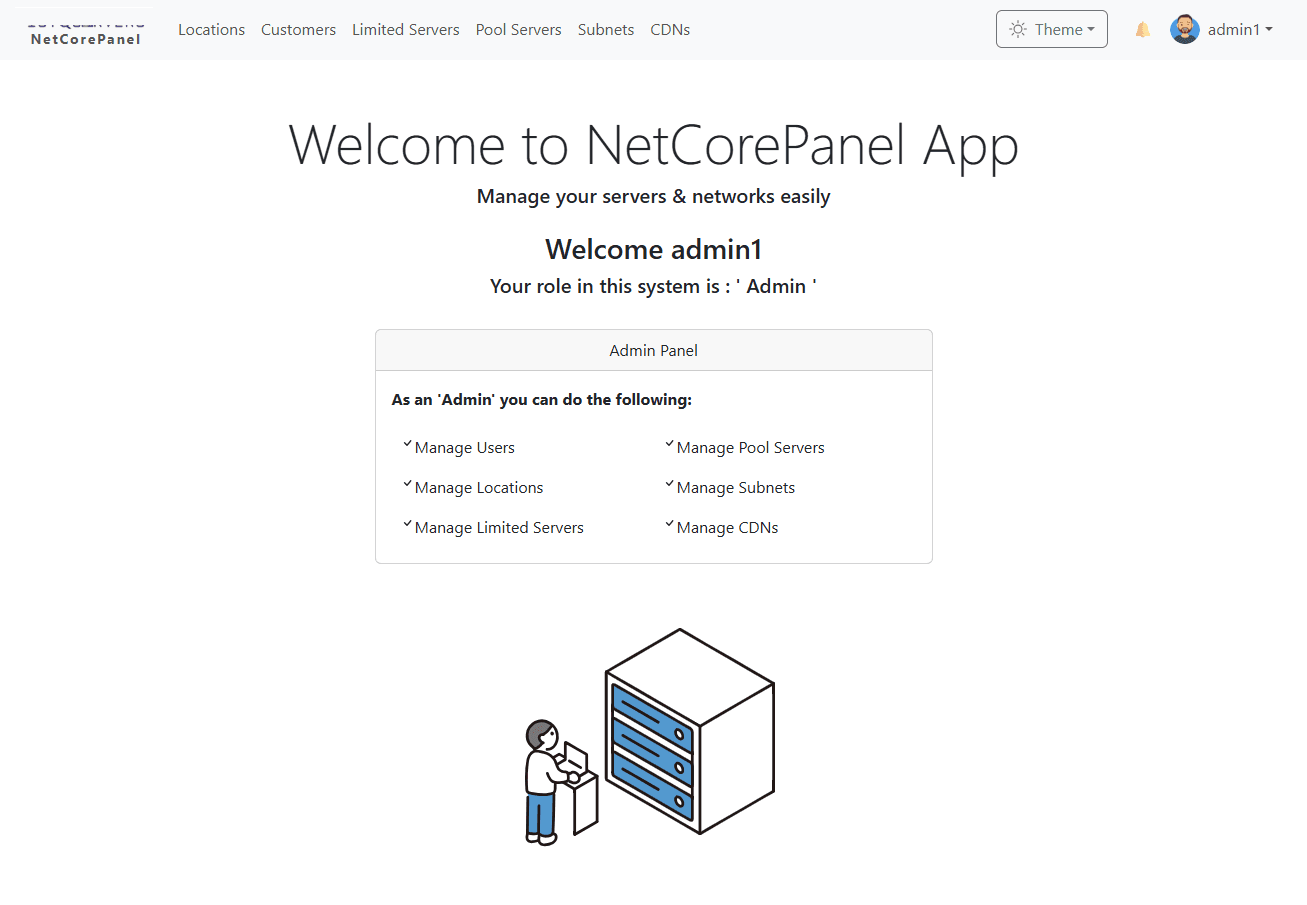Click the 'Welcome admin1' heading

click(654, 249)
